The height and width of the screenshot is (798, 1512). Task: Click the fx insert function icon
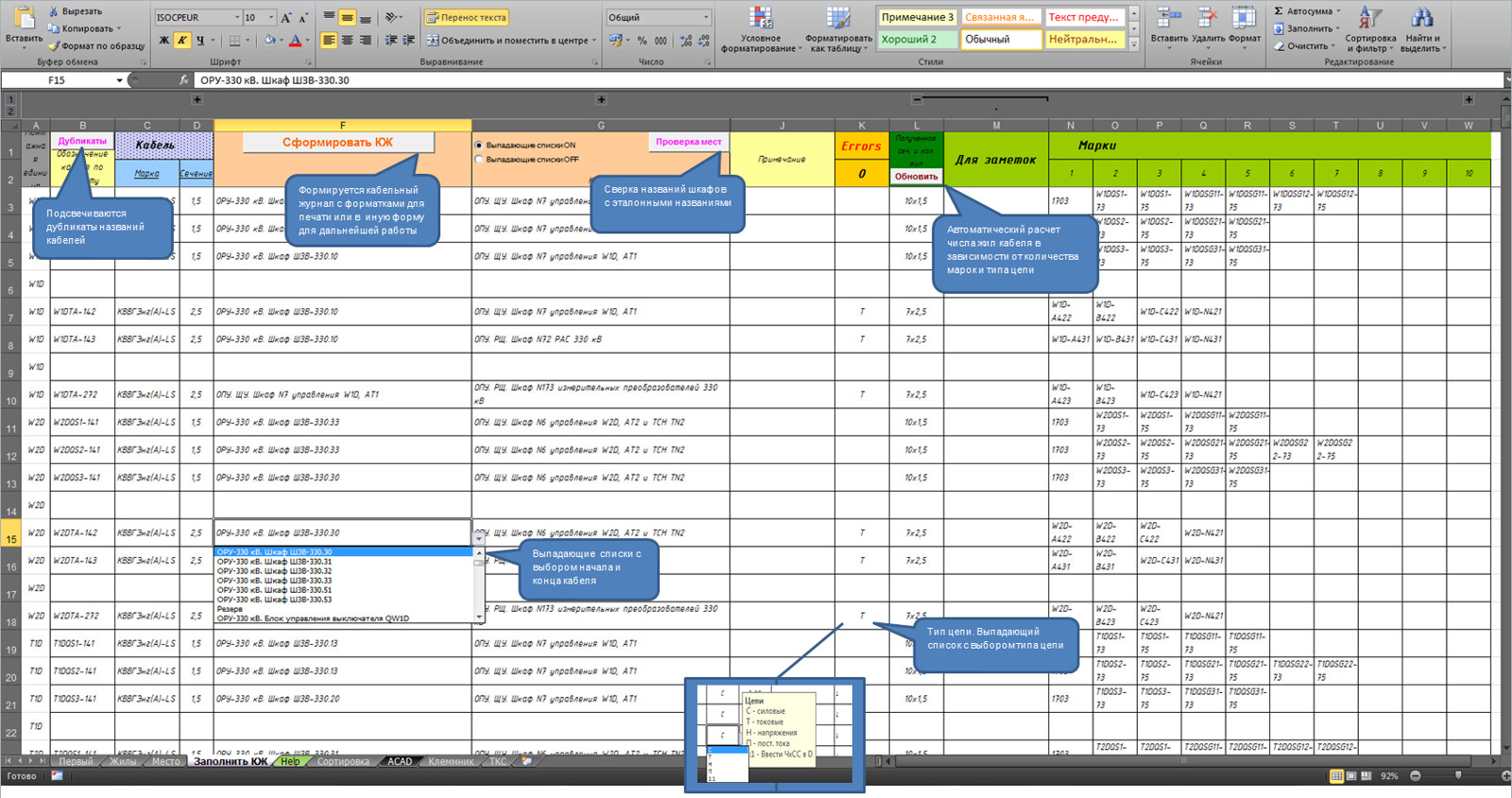tap(184, 80)
